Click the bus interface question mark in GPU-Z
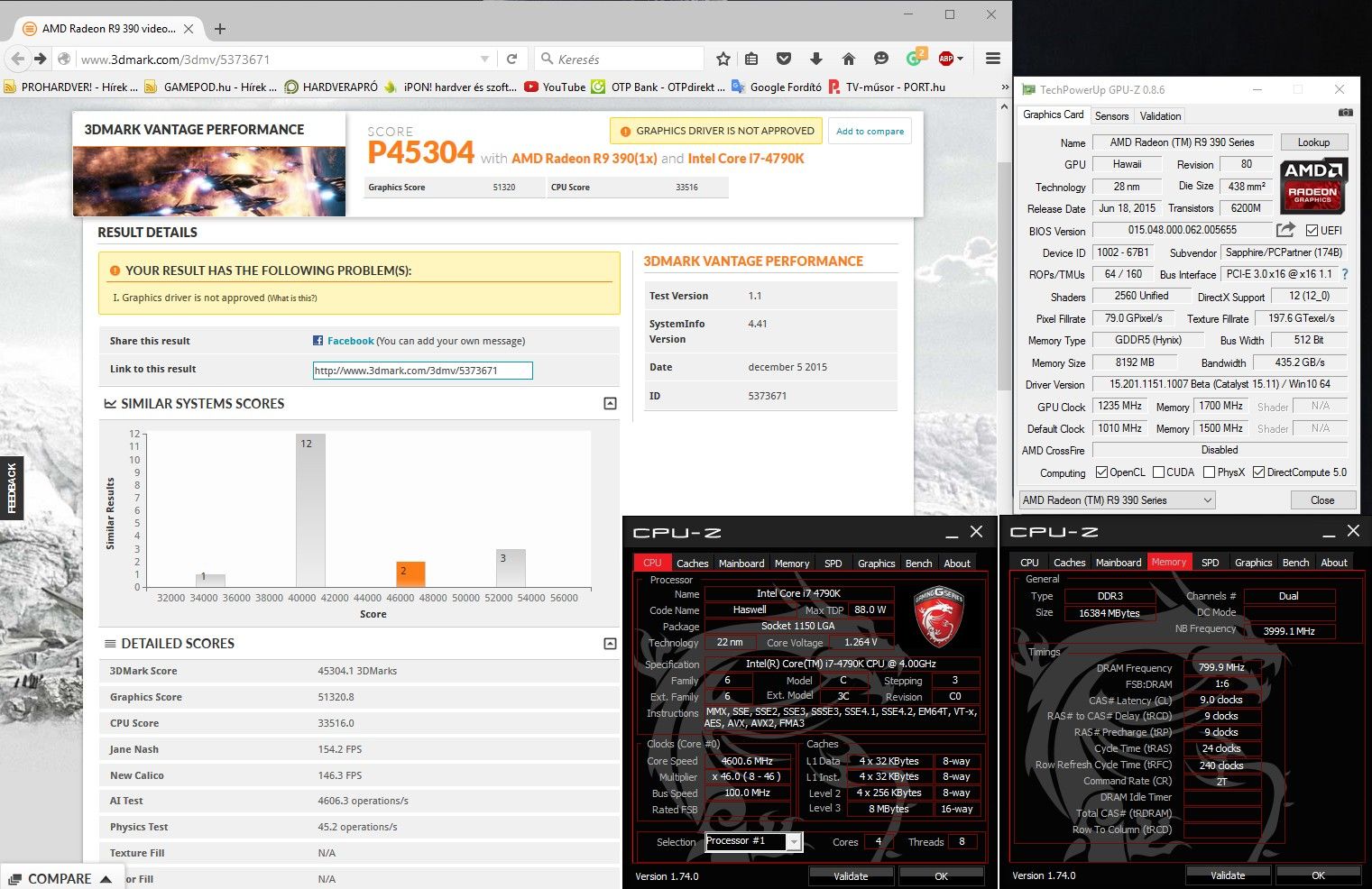Viewport: 1372px width, 889px height. pos(1344,274)
